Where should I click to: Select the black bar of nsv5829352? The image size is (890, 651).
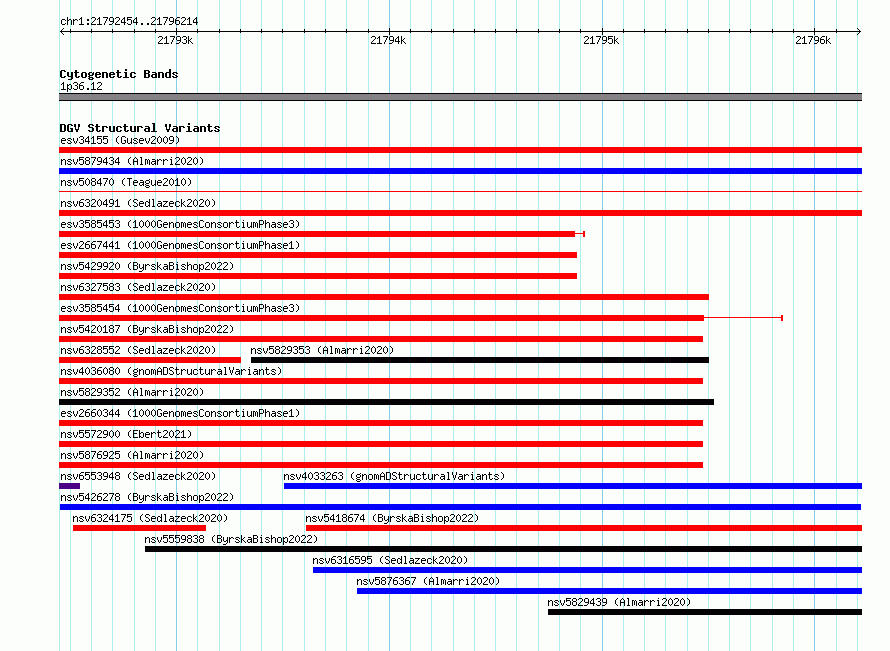(x=387, y=402)
